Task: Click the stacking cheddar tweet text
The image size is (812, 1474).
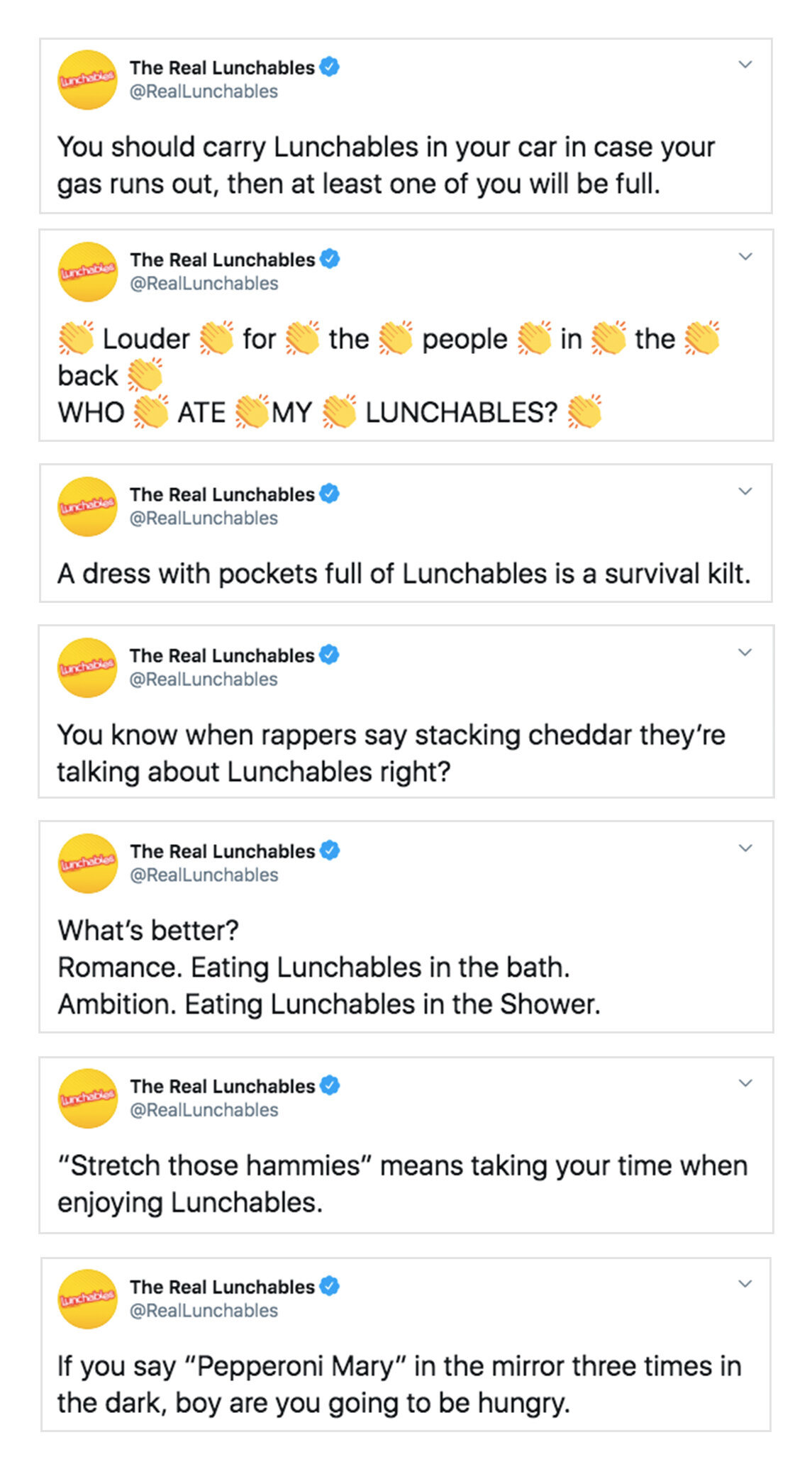Action: (x=390, y=753)
